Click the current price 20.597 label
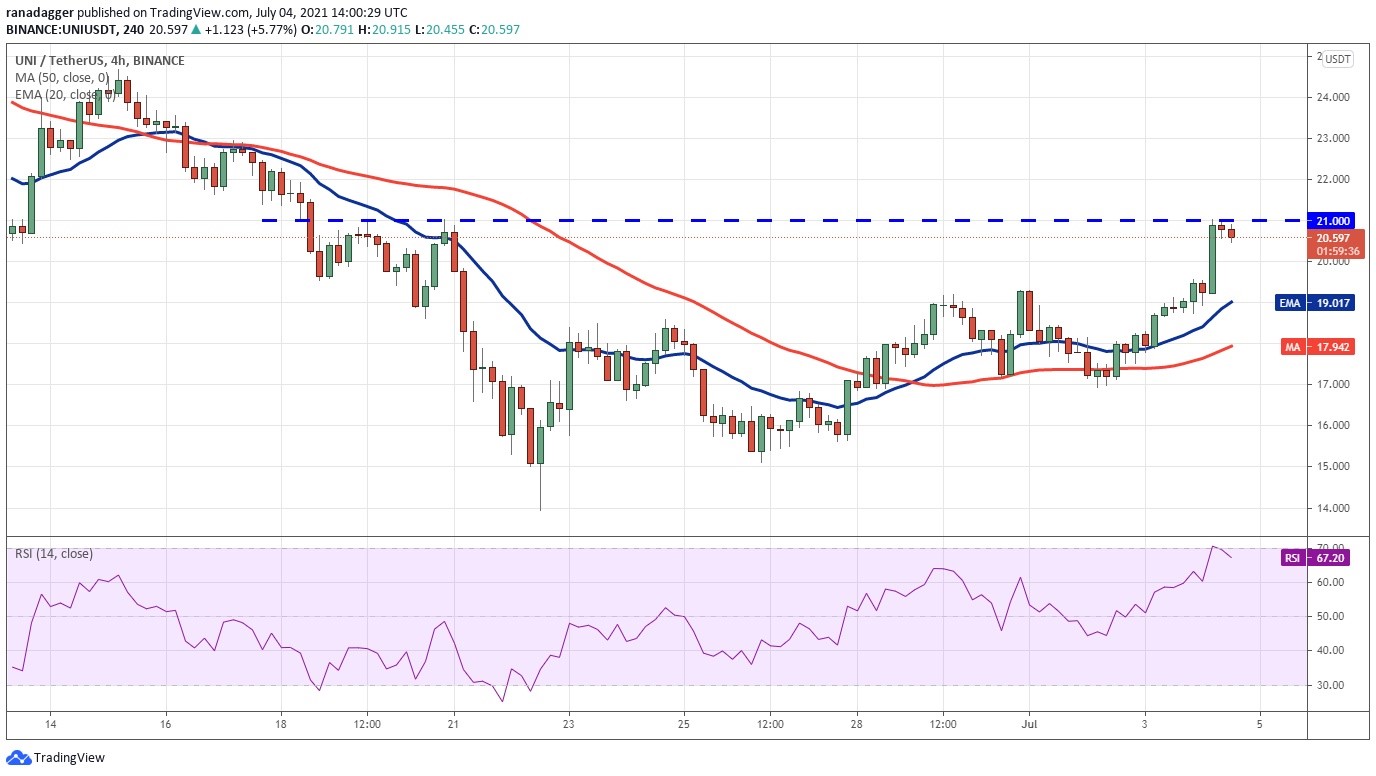 pyautogui.click(x=1334, y=238)
